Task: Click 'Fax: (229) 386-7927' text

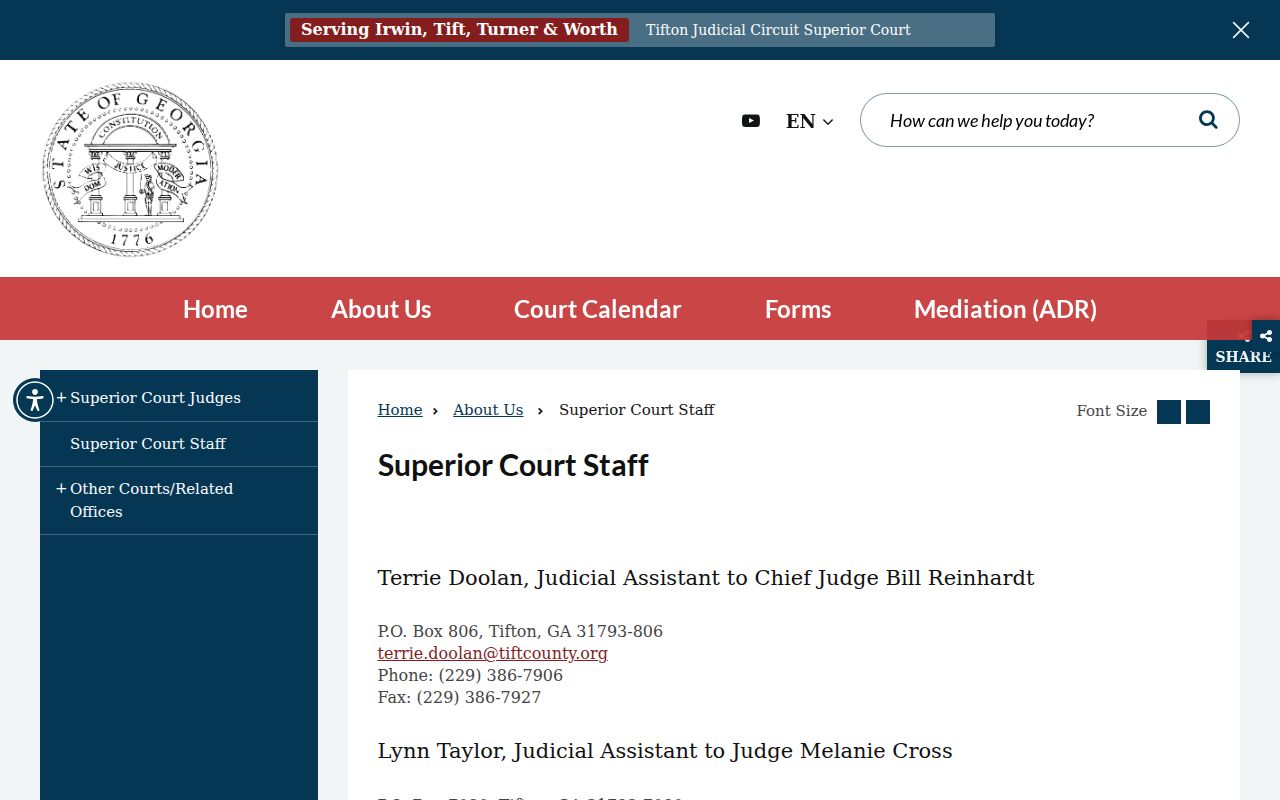Action: click(459, 697)
